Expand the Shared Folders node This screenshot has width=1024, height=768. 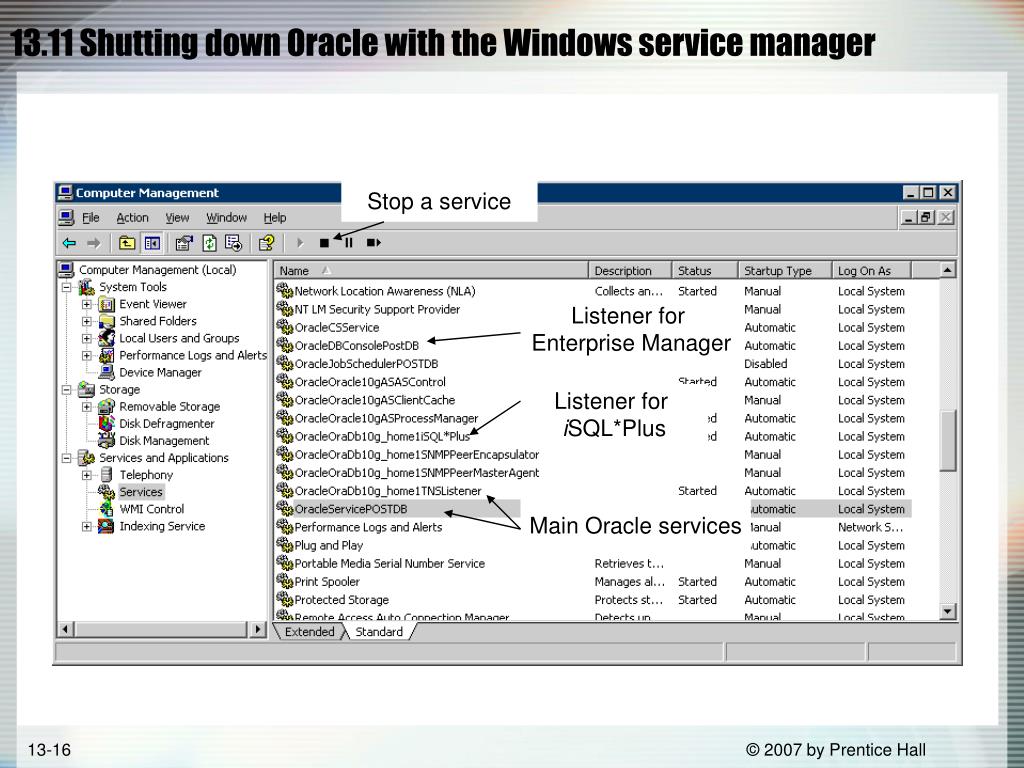click(x=87, y=321)
